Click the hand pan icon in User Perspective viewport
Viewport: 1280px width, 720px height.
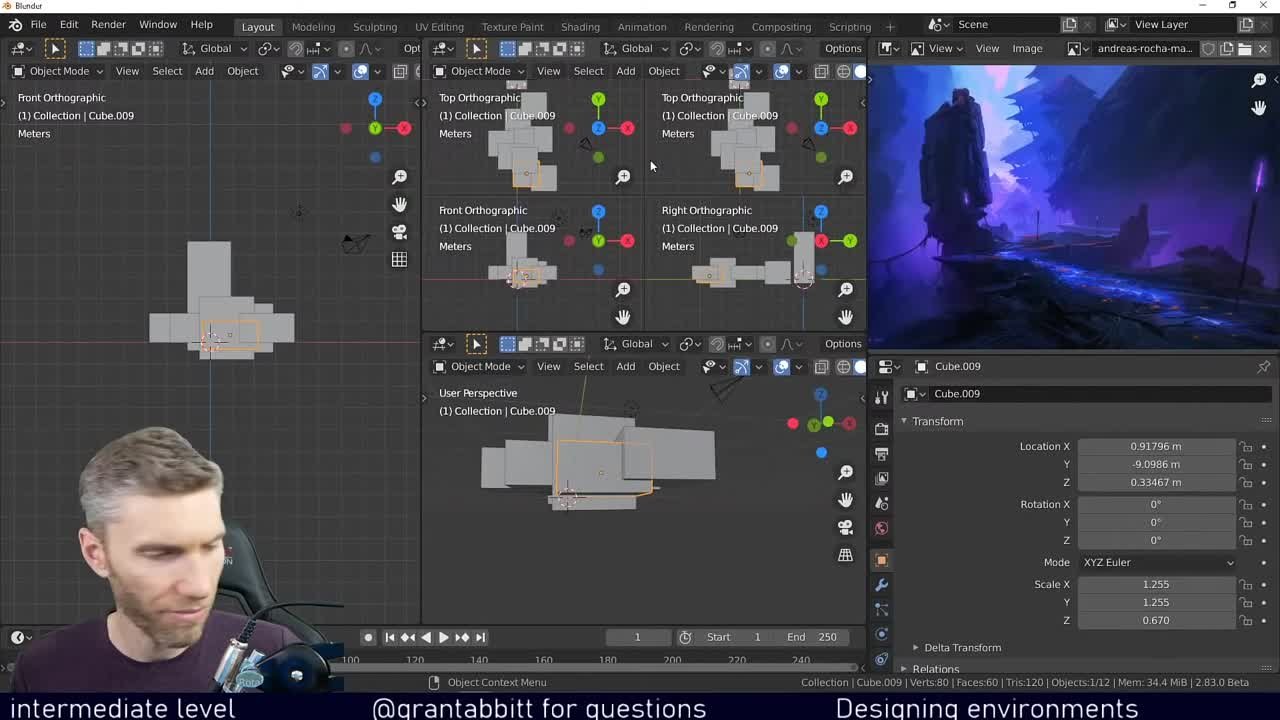[845, 498]
